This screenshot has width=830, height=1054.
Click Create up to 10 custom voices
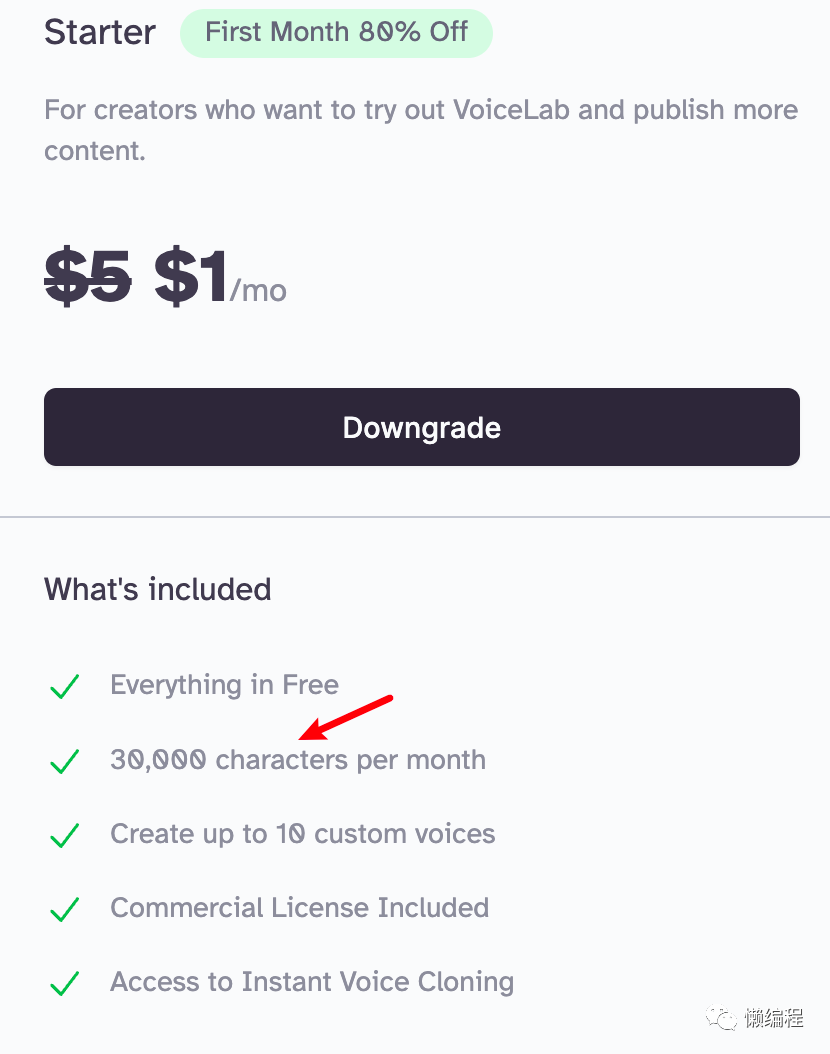pos(302,834)
